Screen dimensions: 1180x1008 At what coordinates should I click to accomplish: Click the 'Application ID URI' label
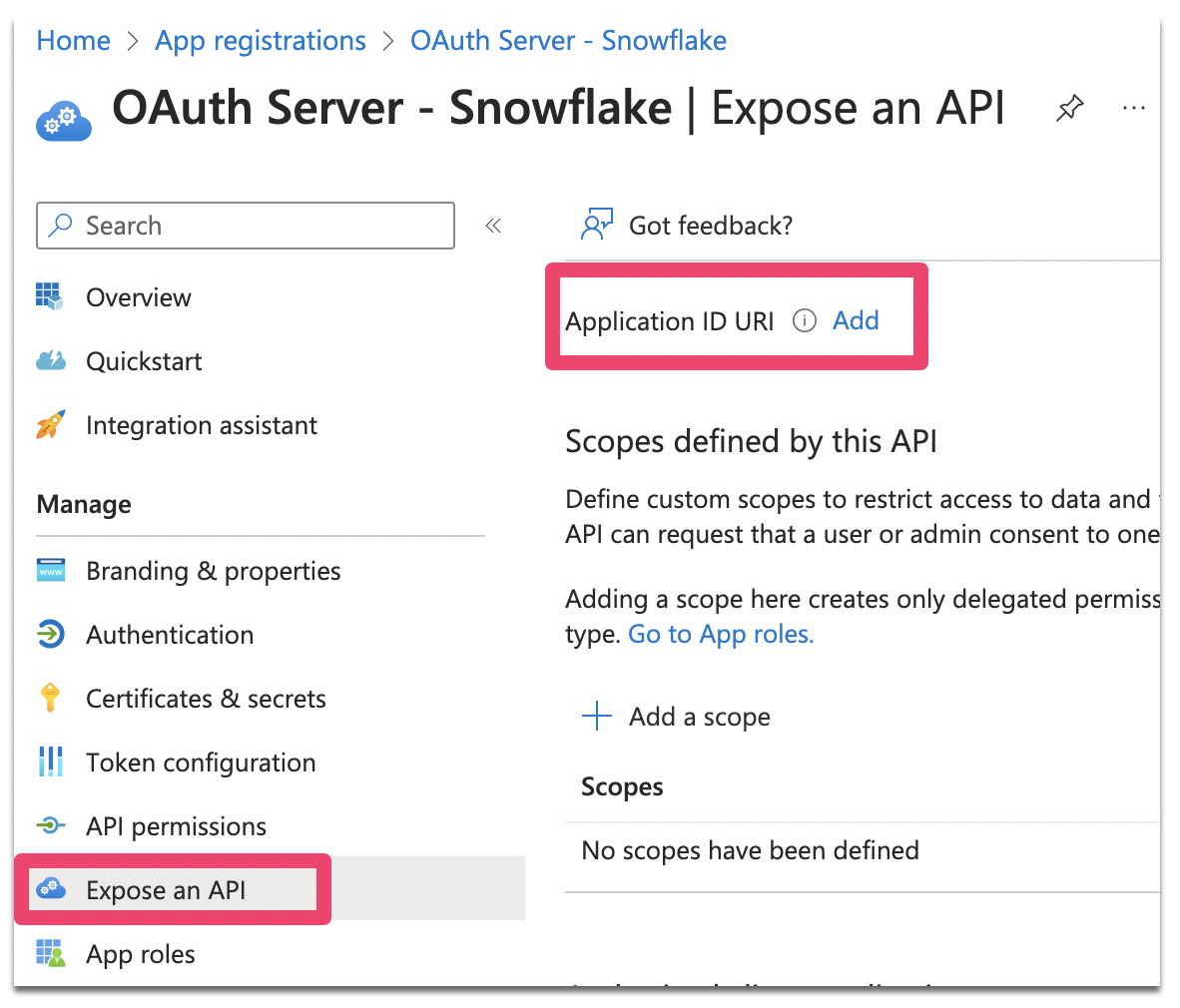(670, 322)
